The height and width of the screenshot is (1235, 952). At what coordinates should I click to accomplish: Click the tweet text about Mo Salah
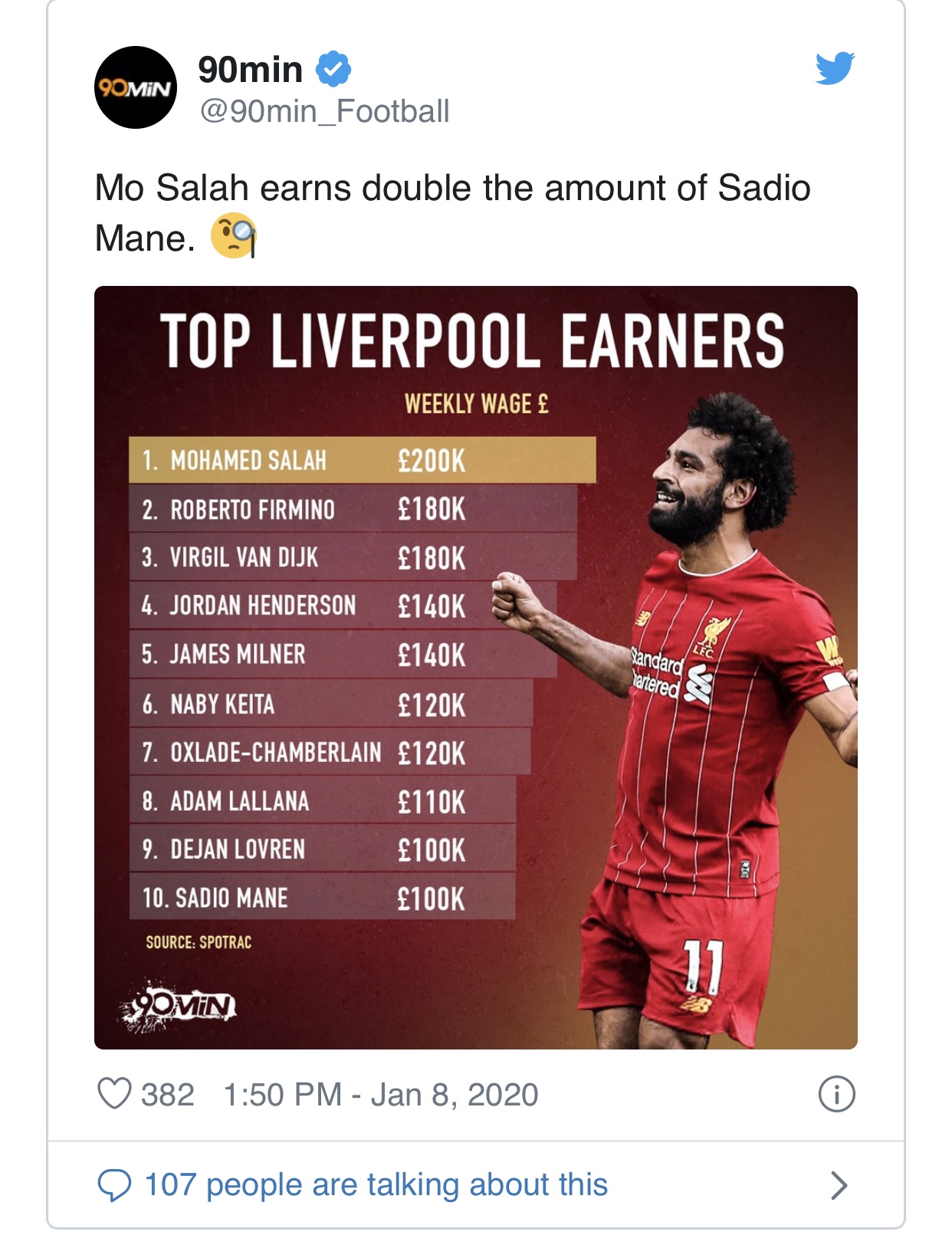[x=452, y=213]
